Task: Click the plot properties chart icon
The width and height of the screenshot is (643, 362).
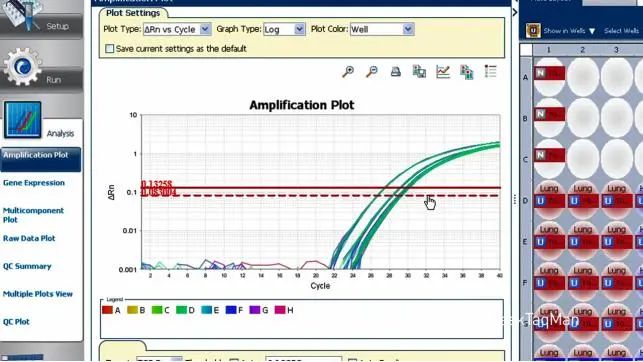Action: [x=443, y=72]
